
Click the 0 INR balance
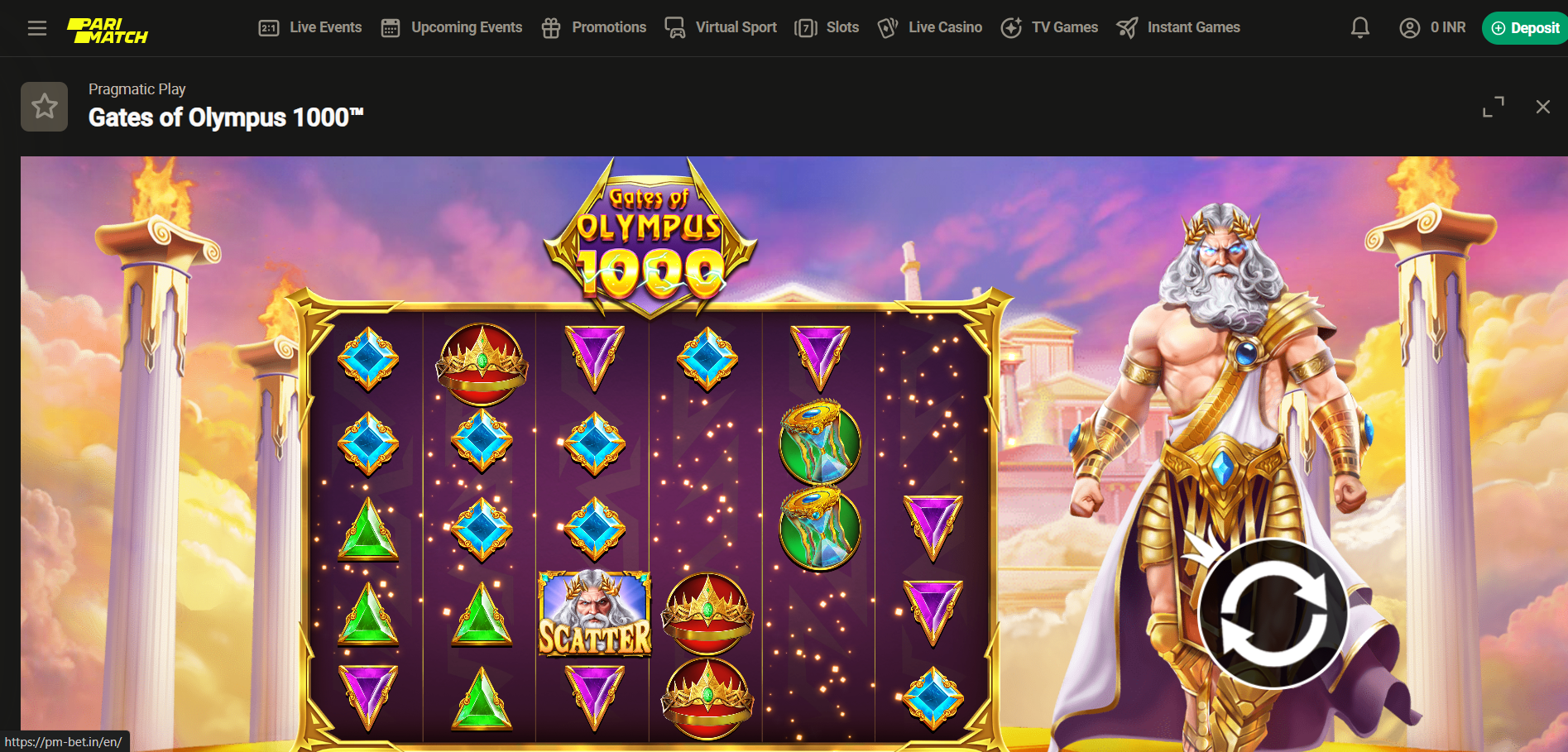(1448, 27)
